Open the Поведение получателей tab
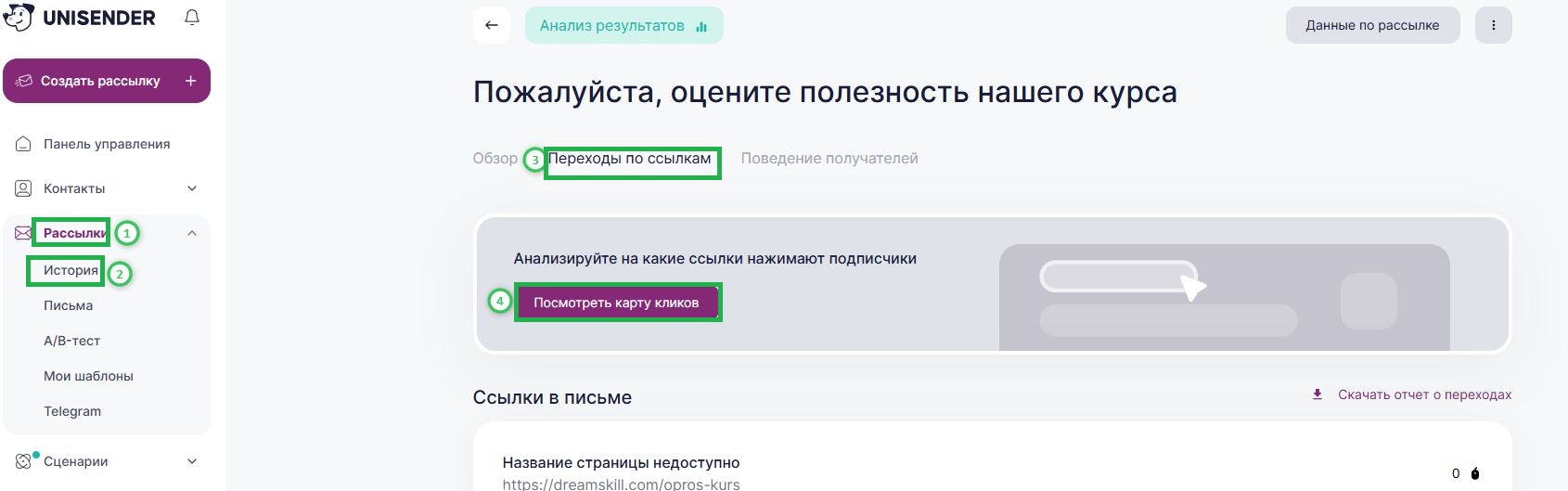This screenshot has height=491, width=1568. click(x=829, y=158)
